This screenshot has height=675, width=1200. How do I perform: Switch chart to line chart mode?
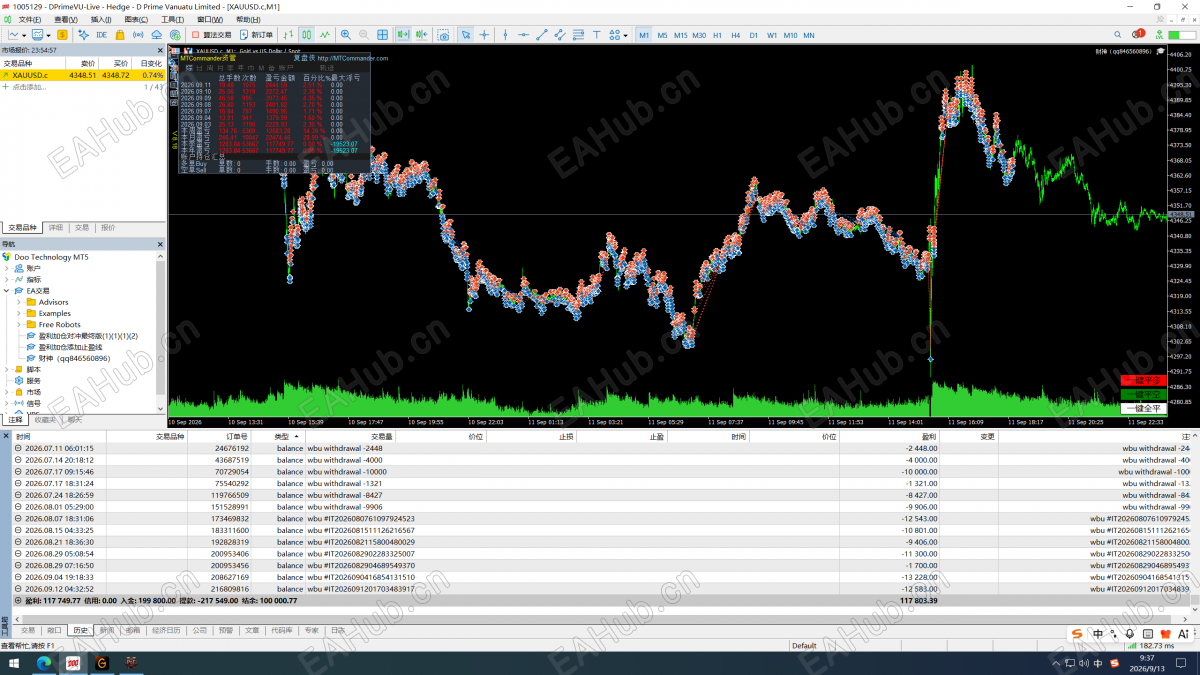click(x=326, y=35)
